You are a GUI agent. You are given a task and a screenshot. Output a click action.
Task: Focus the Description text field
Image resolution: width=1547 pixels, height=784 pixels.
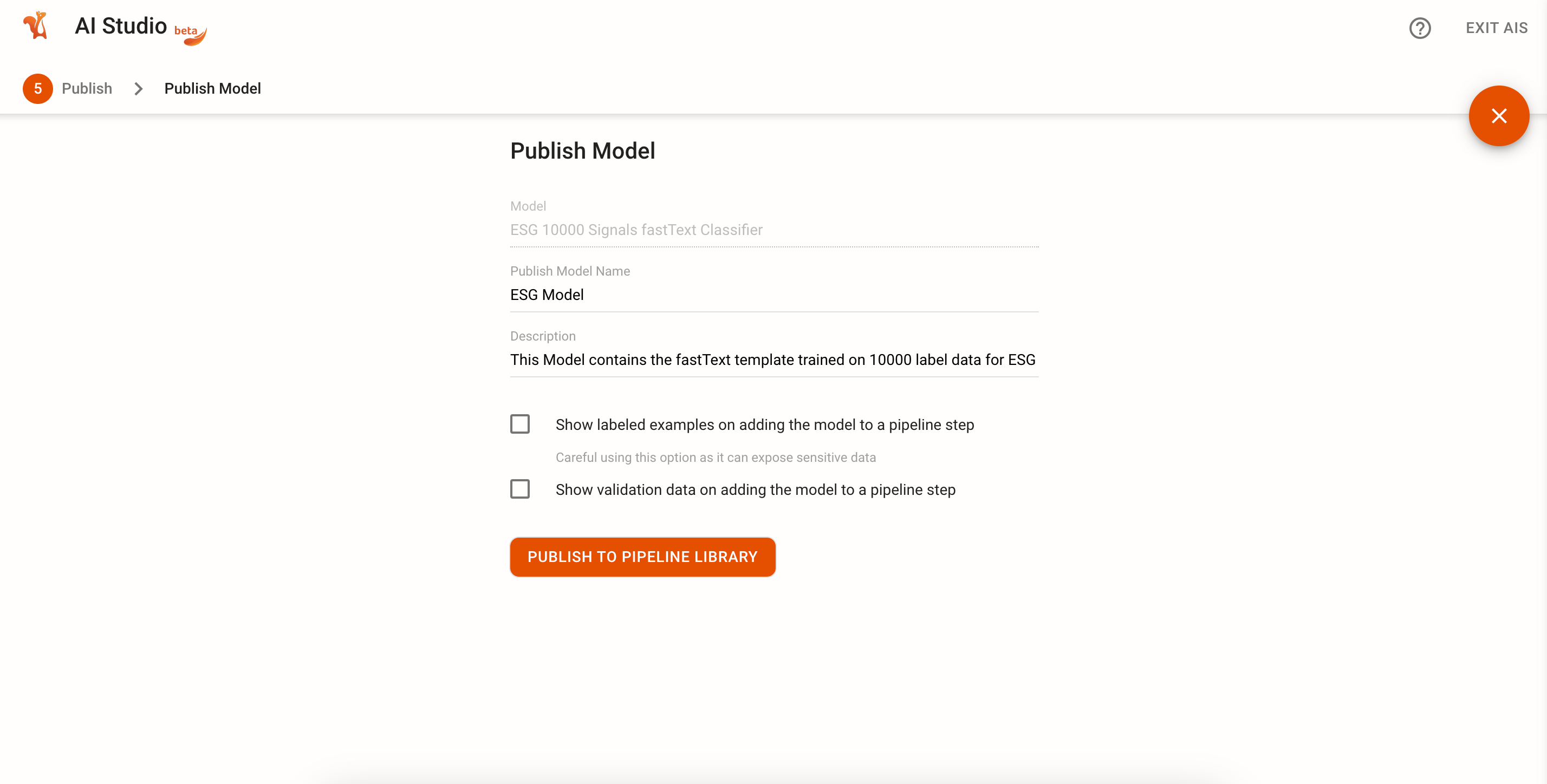[x=773, y=360]
